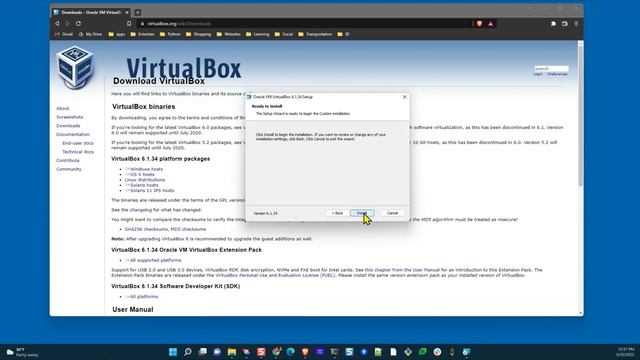640x360 pixels.
Task: Close the Downloads browser tab
Action: click(x=127, y=12)
